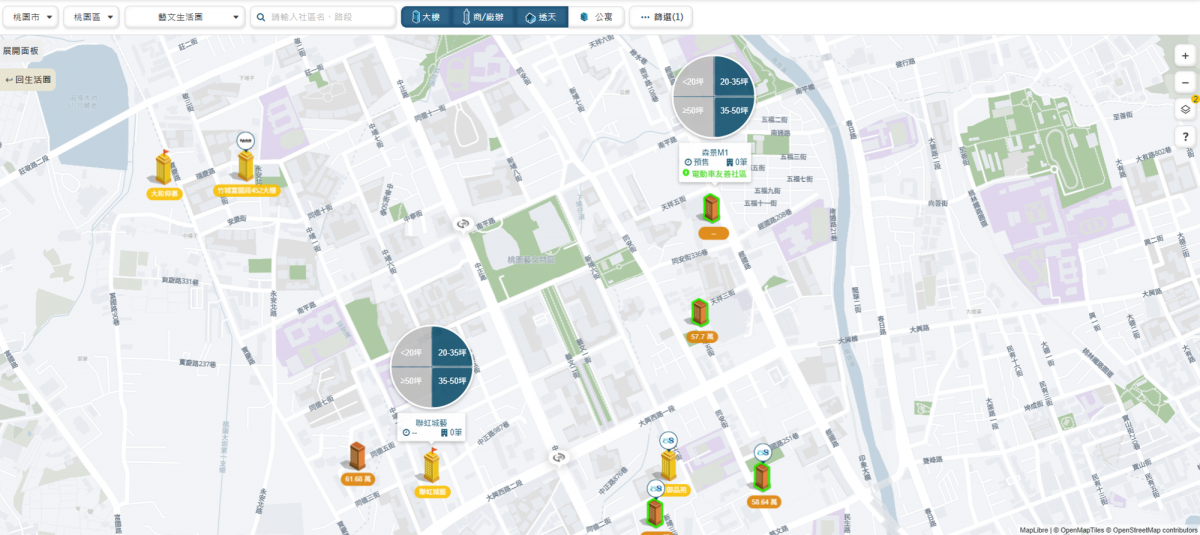
Task: Expand the 藝文生活圈 area dropdown
Action: pyautogui.click(x=185, y=17)
